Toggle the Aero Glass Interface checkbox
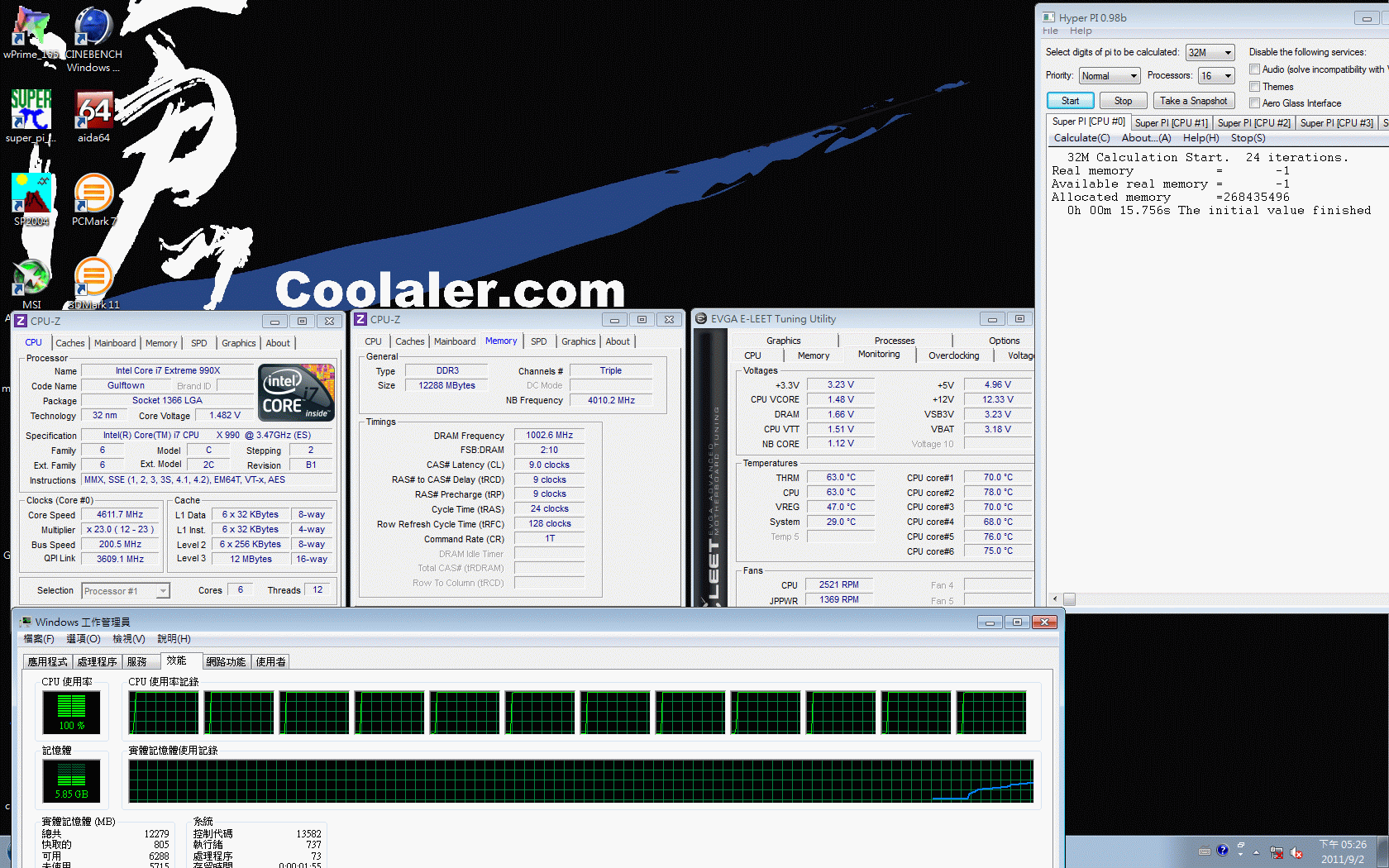 [1254, 103]
